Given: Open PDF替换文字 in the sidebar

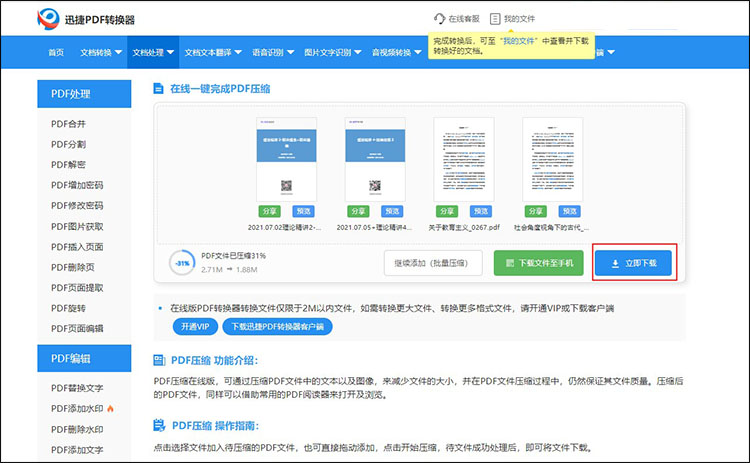Looking at the screenshot, I should click(77, 388).
